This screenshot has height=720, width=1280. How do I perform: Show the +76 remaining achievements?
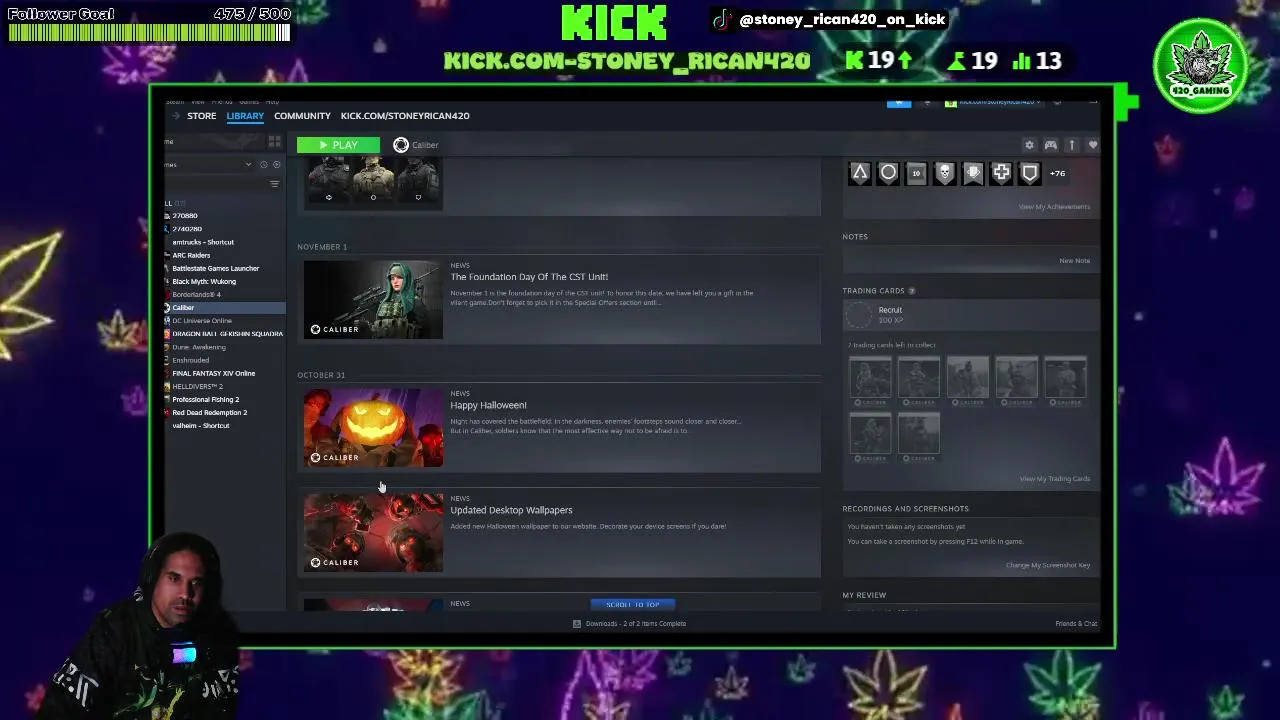[1057, 173]
